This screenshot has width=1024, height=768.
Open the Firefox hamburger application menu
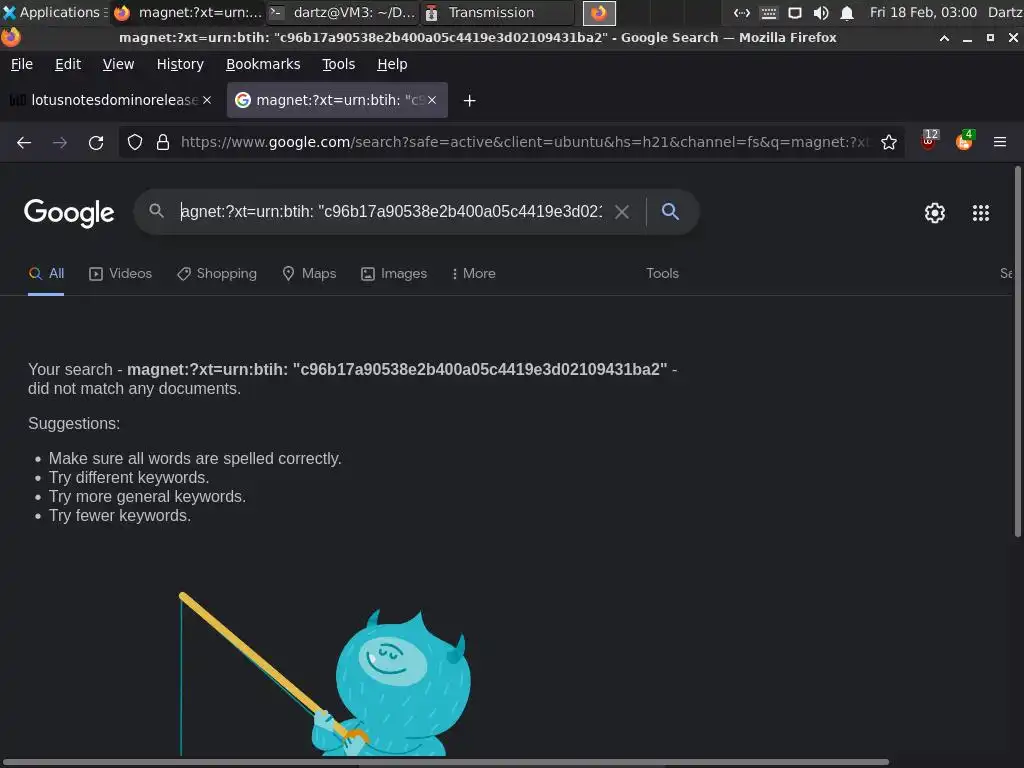tap(1000, 142)
